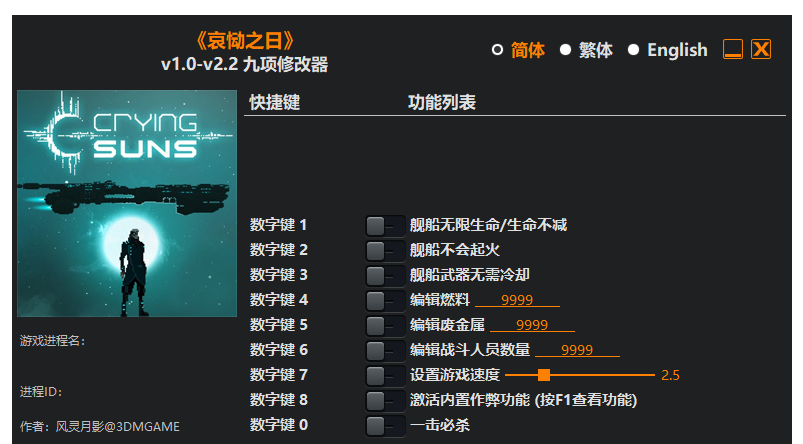Click the 数字键 2 hotkey label
Image resolution: width=803 pixels, height=444 pixels.
[279, 250]
